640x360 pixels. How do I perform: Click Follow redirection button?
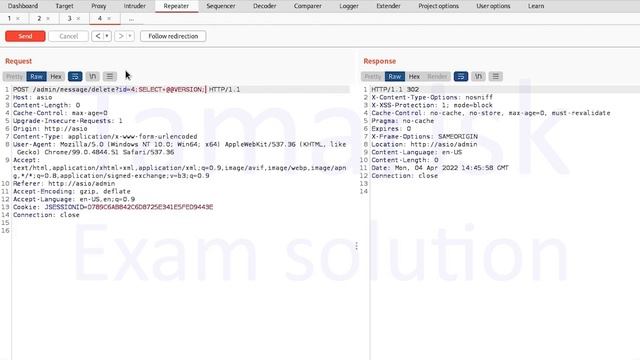point(173,36)
